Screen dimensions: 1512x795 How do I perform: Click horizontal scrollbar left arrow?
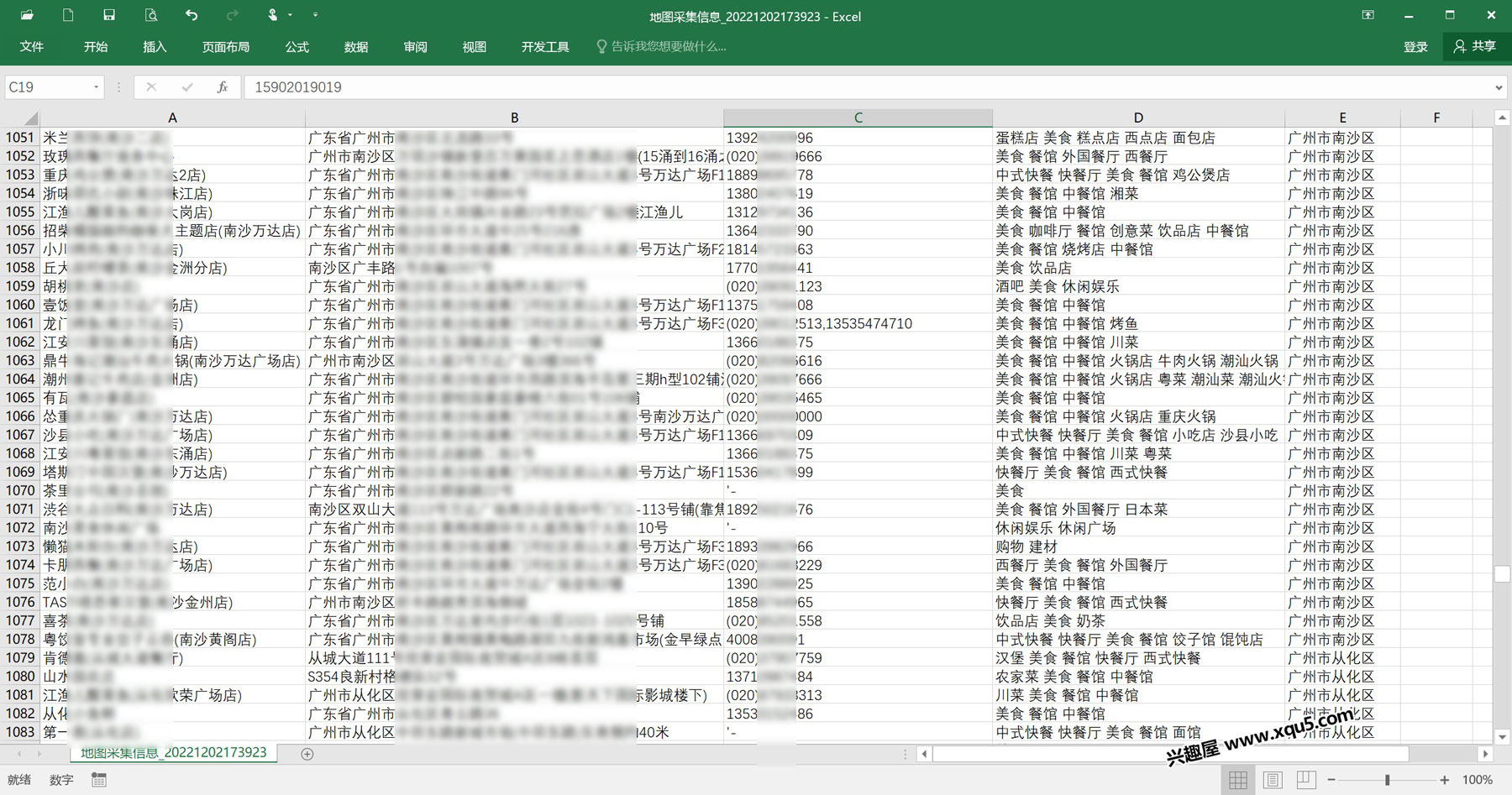tap(925, 754)
